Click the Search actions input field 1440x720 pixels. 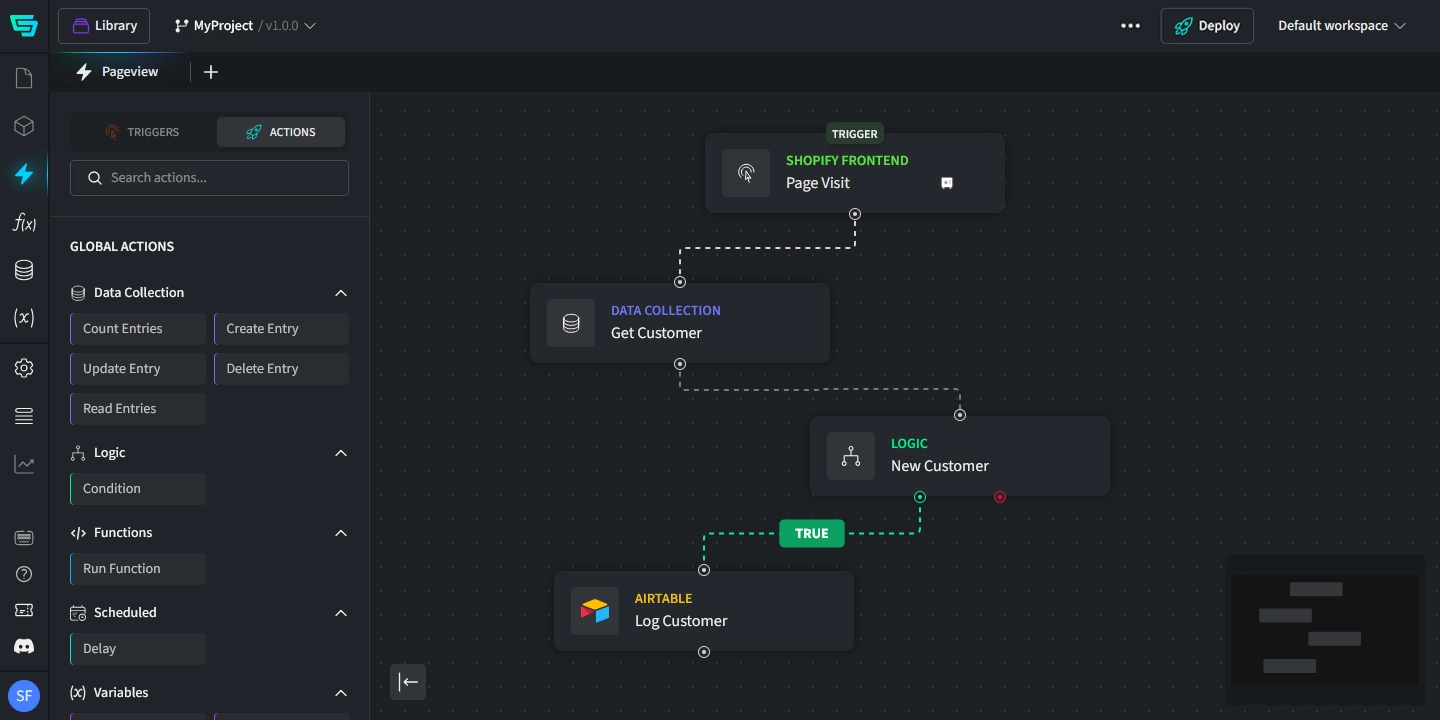210,178
